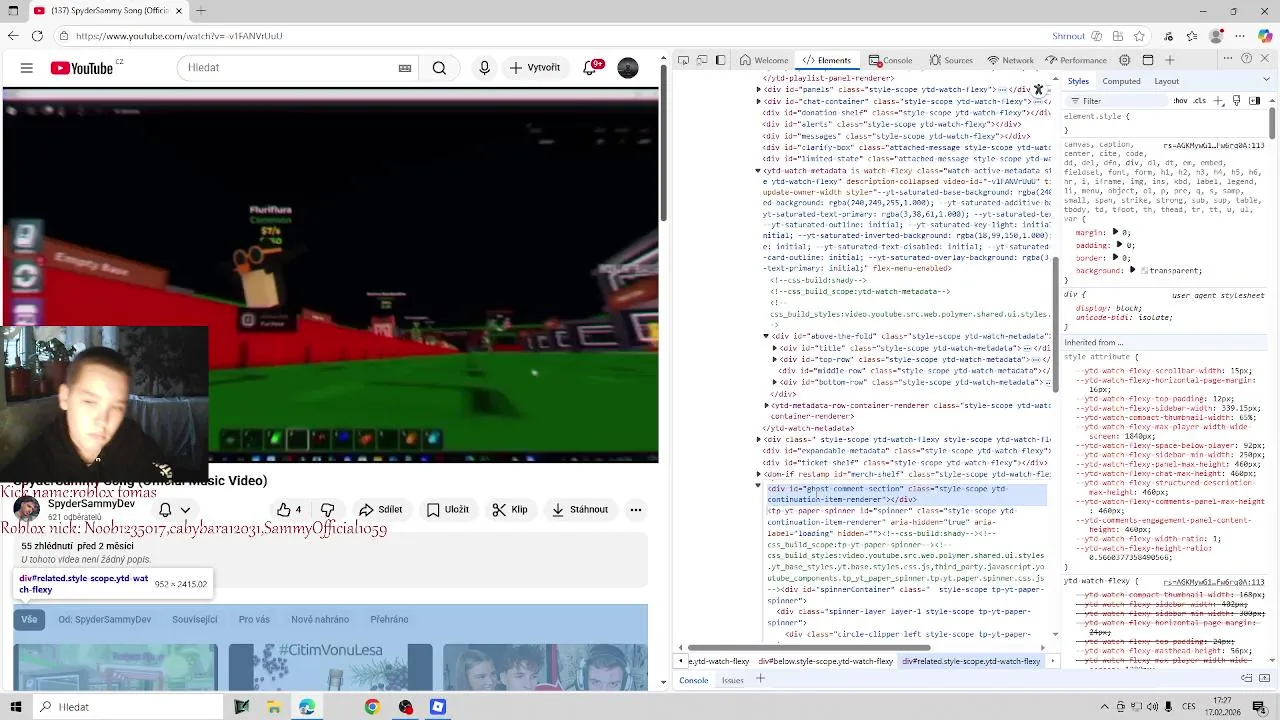
Task: Click the Uložit save button
Action: (x=447, y=510)
